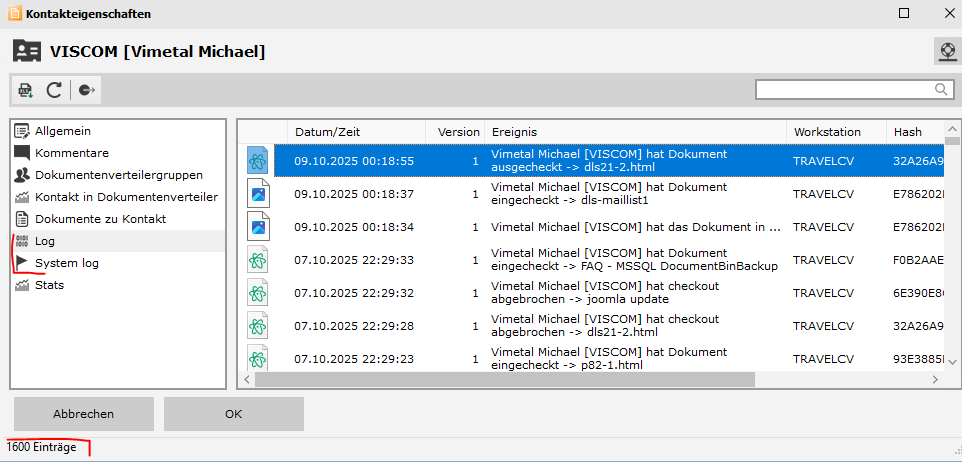The height and width of the screenshot is (462, 962).
Task: Switch to the System log section
Action: pos(66,263)
